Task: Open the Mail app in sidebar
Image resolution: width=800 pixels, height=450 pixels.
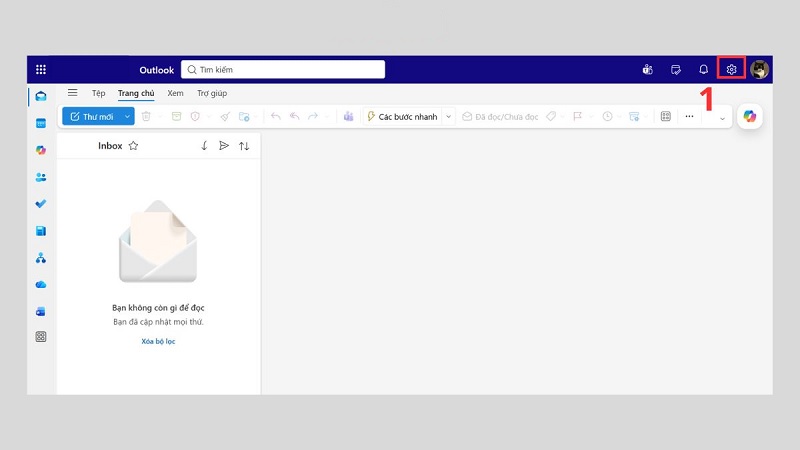Action: click(41, 96)
